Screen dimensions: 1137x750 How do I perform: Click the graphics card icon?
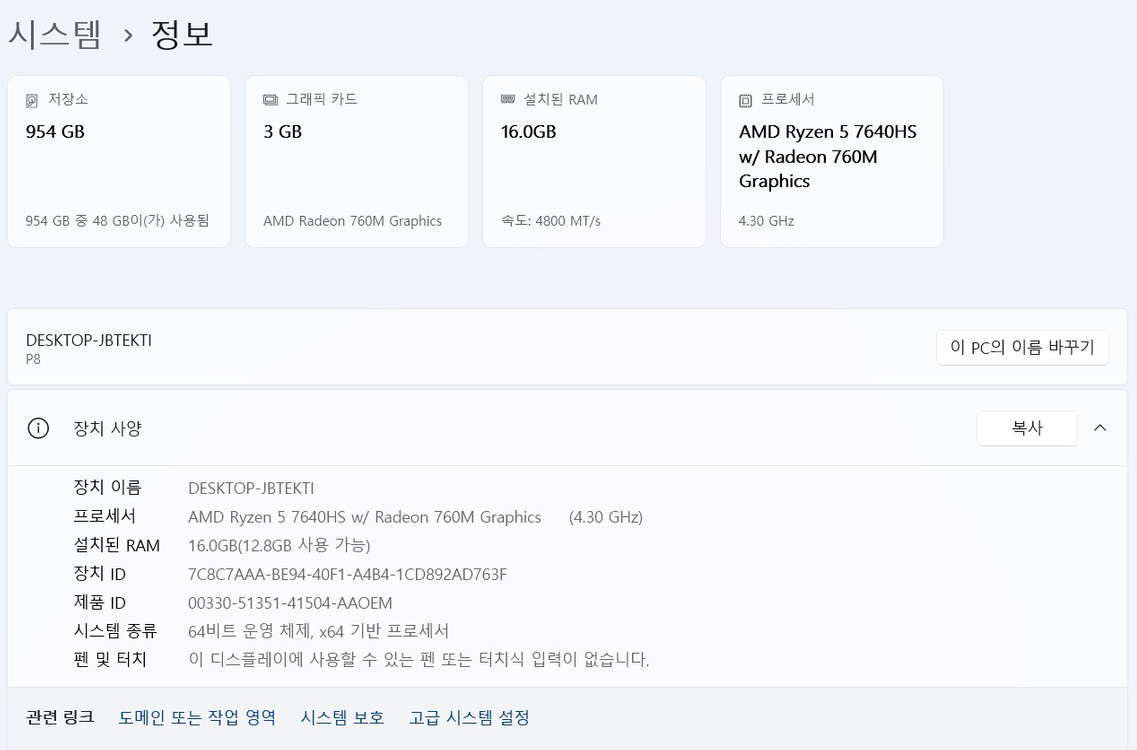click(x=270, y=100)
